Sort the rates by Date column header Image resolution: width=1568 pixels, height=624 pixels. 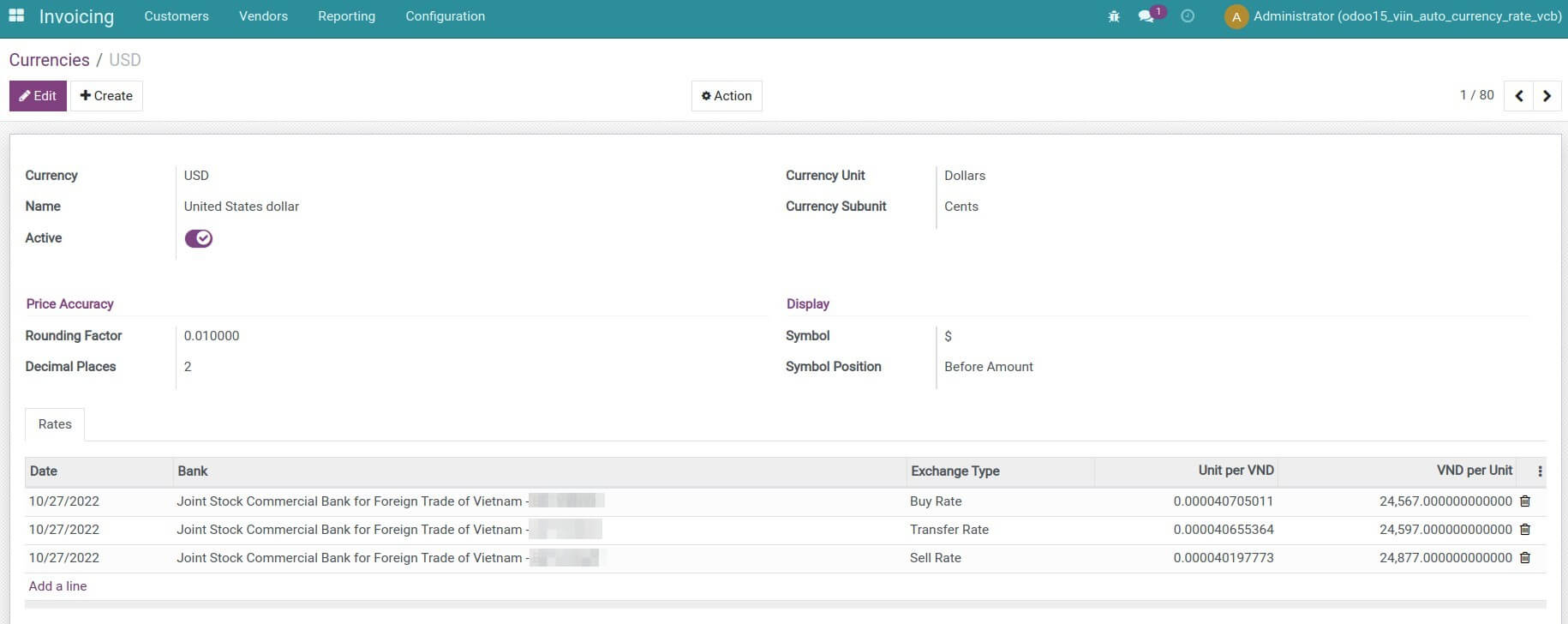(x=44, y=471)
